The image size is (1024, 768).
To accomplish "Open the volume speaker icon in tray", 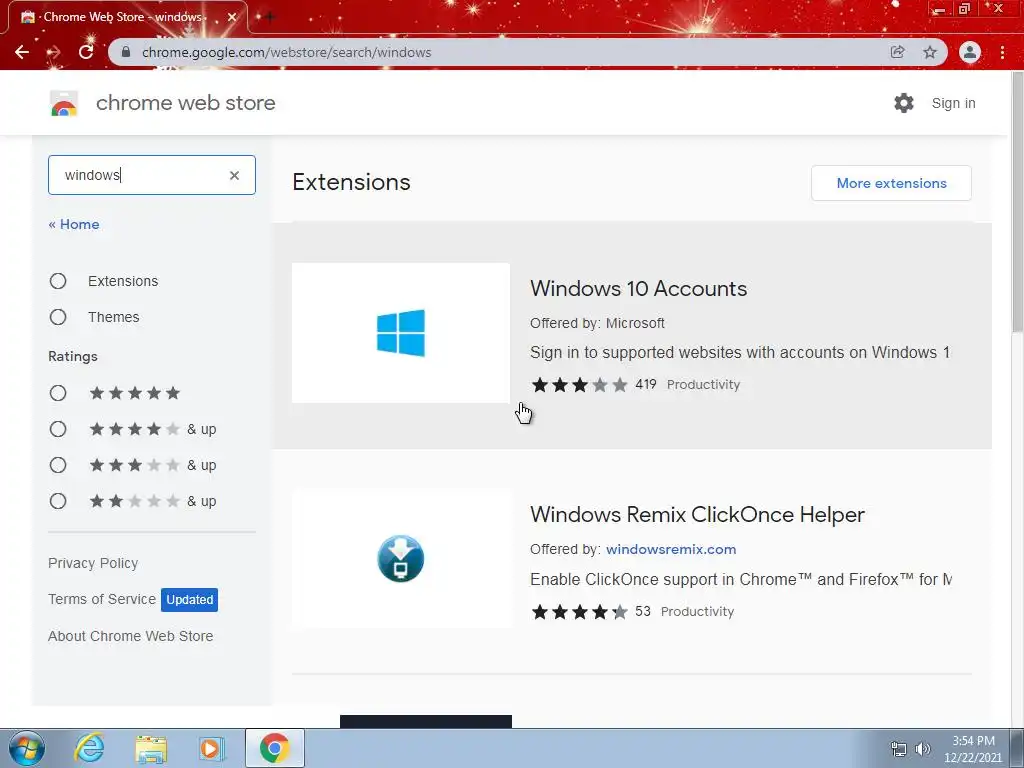I will coord(922,749).
